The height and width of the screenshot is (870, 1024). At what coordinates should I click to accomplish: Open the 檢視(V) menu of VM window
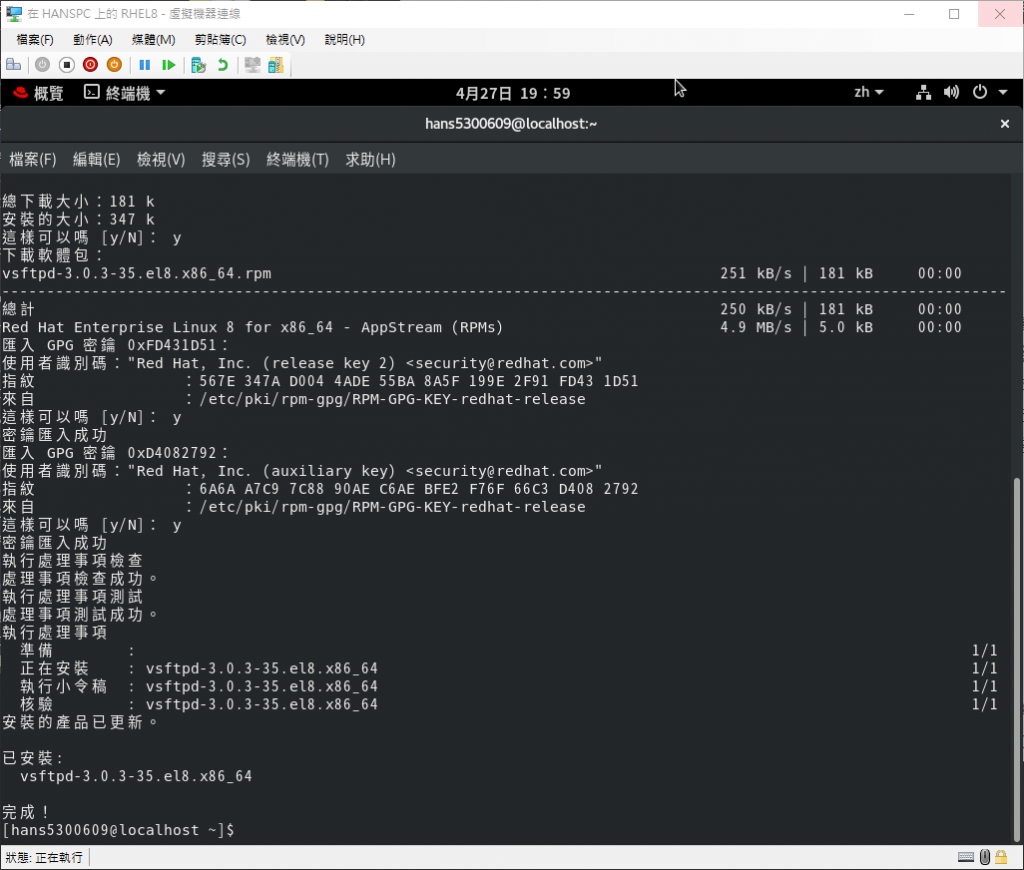pos(285,40)
